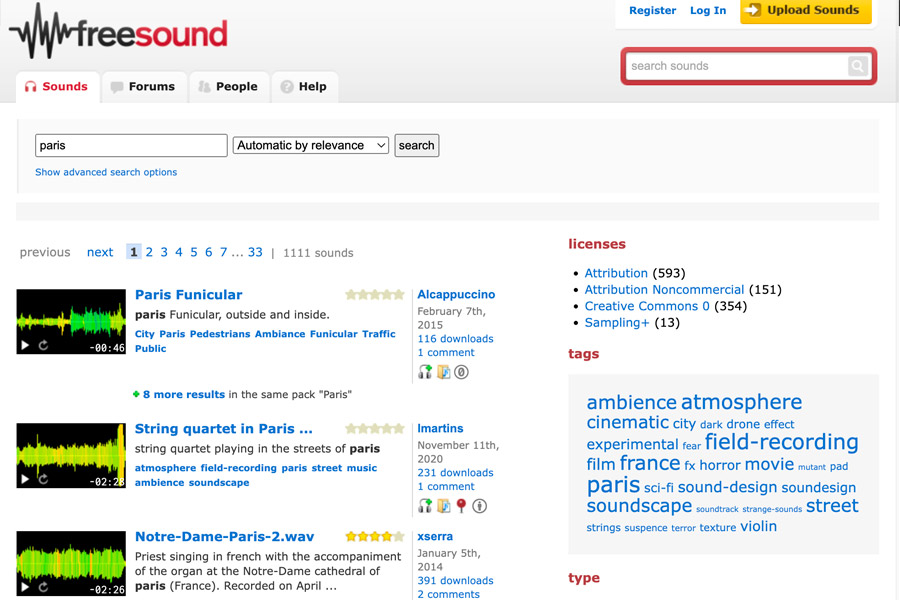This screenshot has height=600, width=900.
Task: Go to results page 4
Action: [179, 252]
